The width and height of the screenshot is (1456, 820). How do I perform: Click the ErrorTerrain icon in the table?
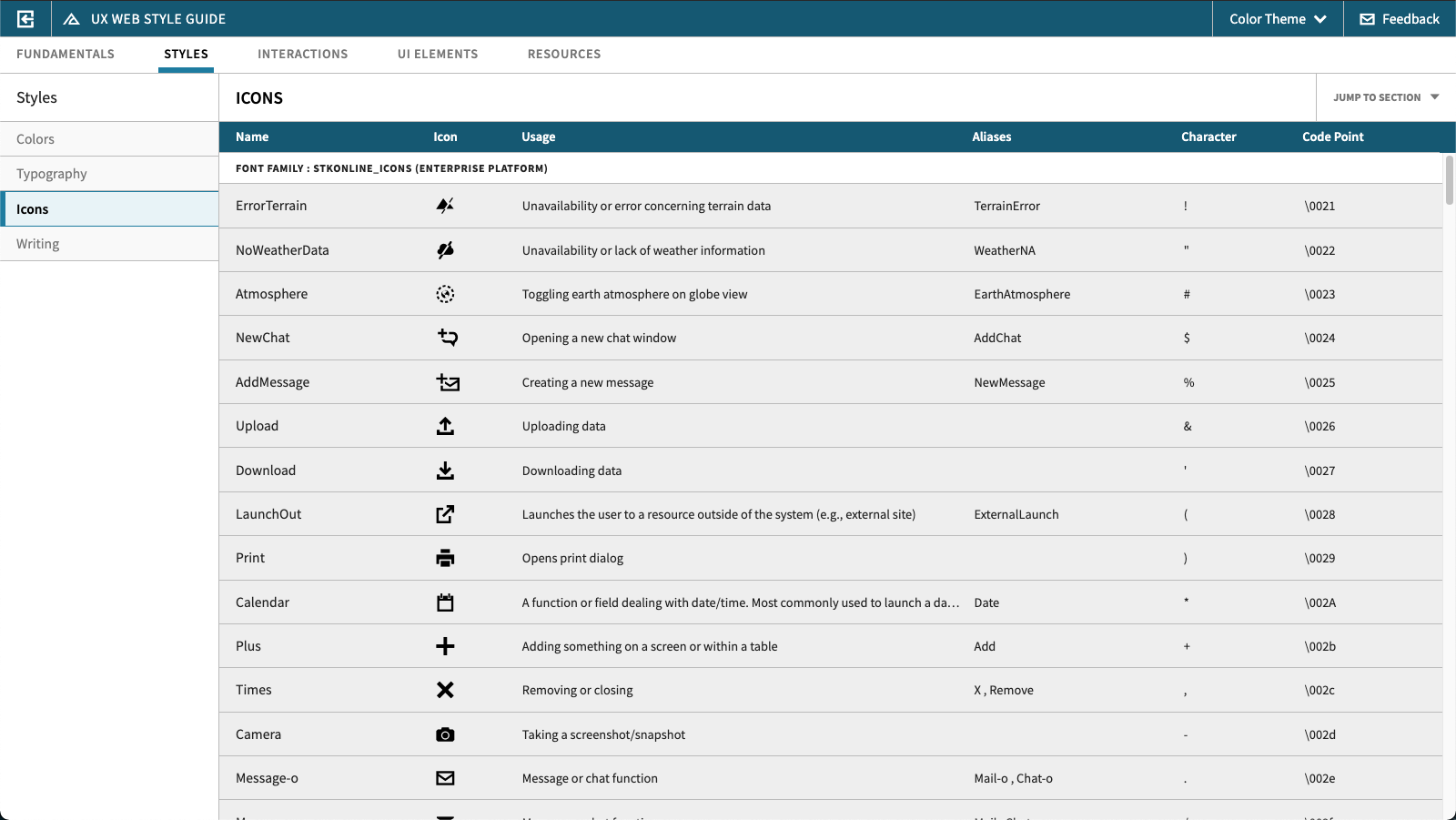tap(445, 206)
